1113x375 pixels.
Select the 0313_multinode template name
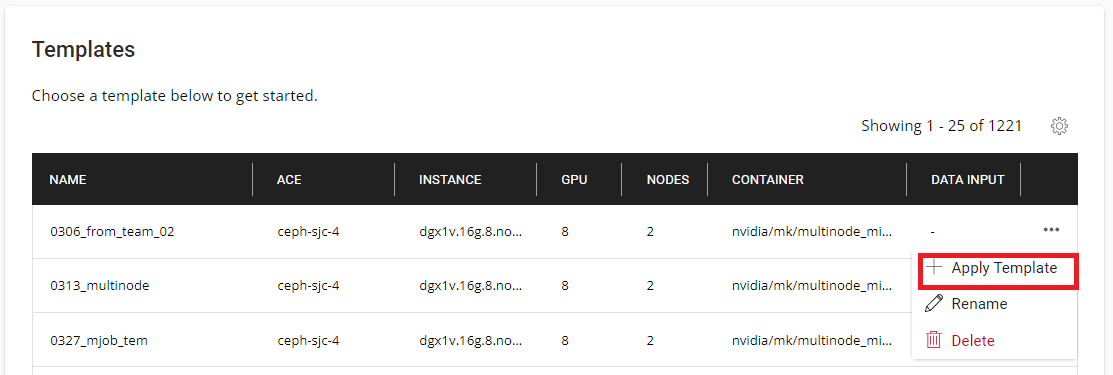pyautogui.click(x=99, y=286)
